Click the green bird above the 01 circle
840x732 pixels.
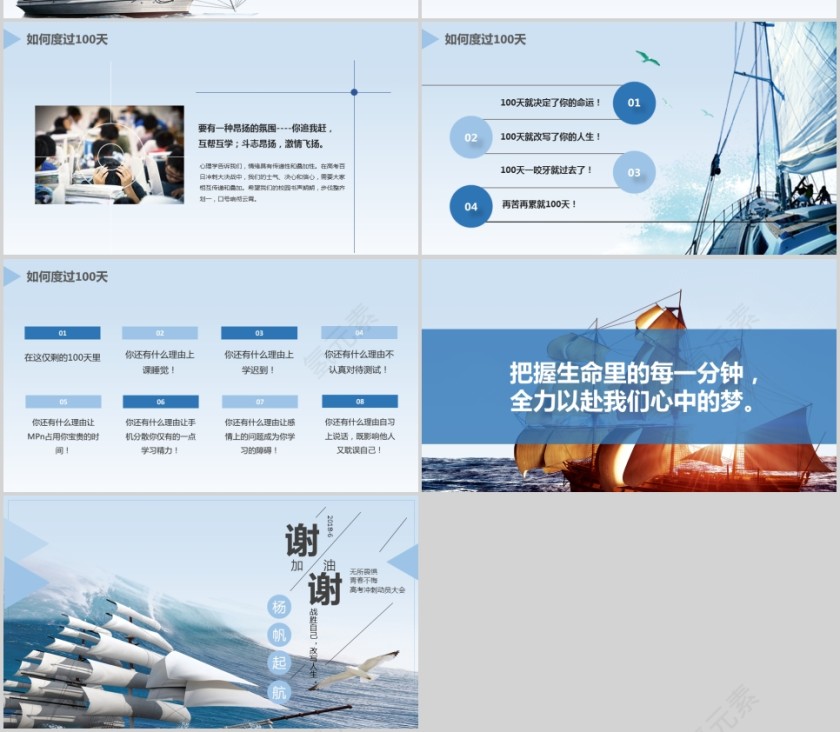[648, 59]
